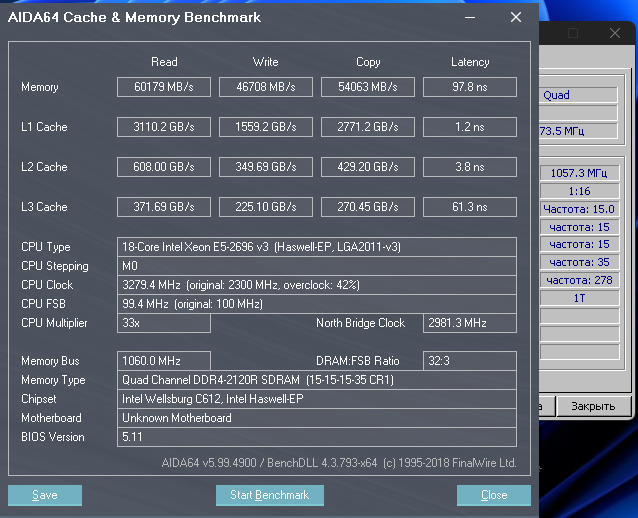
Task: Close AIDA64 window via title bar X
Action: click(x=516, y=17)
